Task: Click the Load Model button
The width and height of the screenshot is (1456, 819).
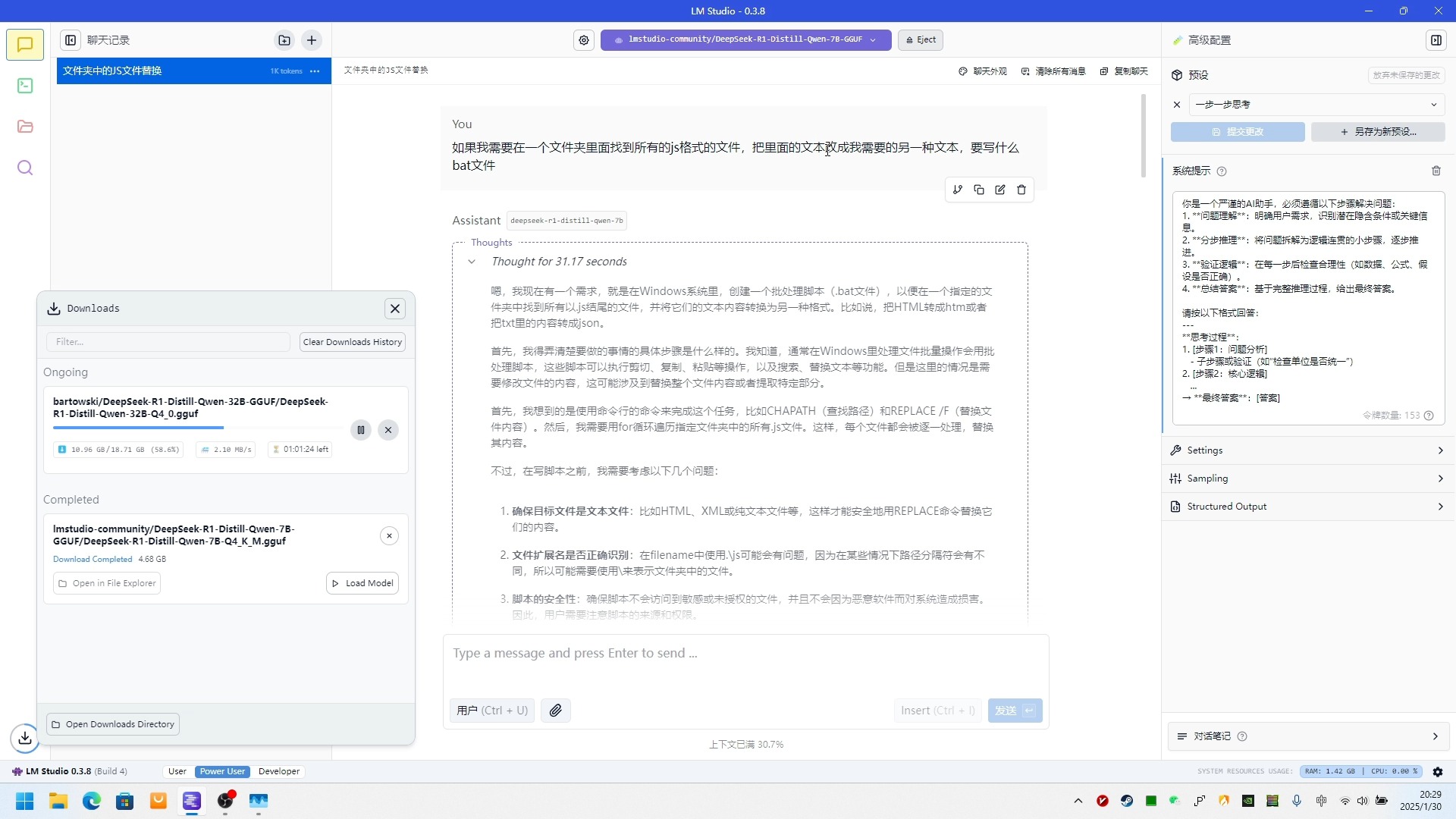Action: pos(362,583)
